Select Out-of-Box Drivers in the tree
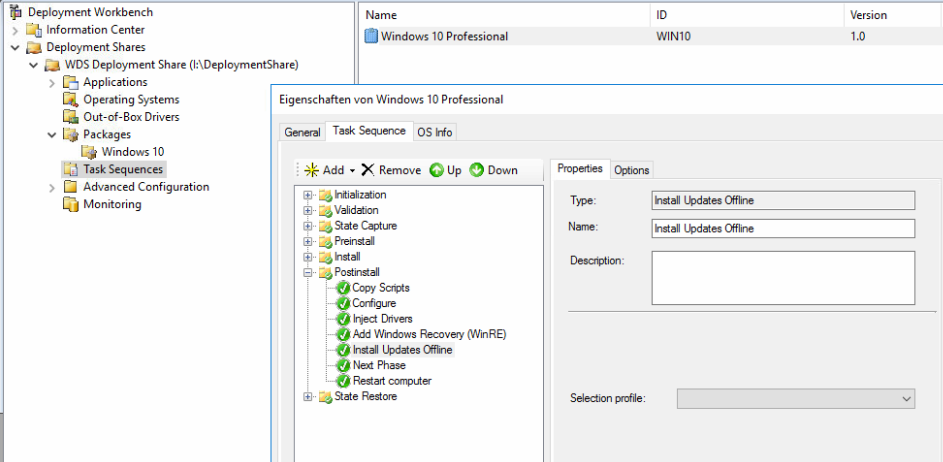 click(x=131, y=117)
